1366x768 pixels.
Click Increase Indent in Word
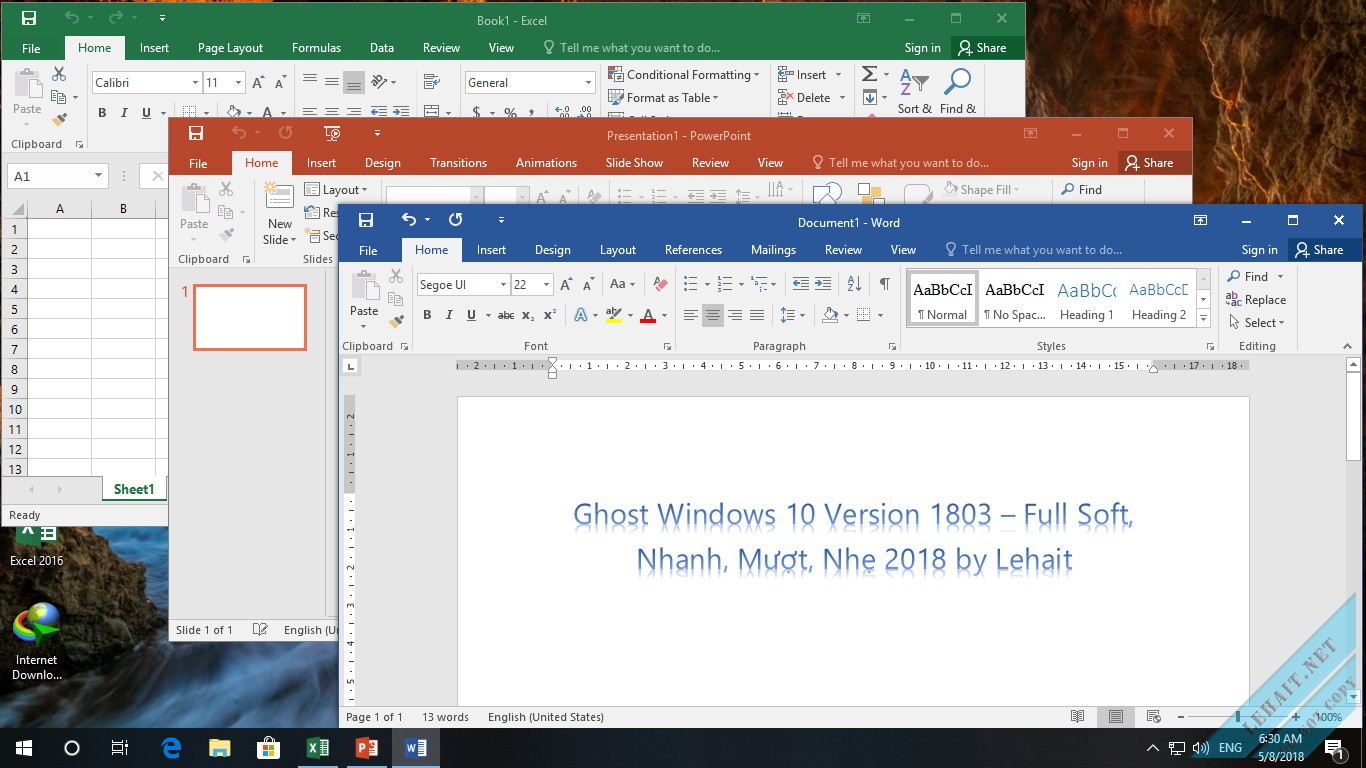(823, 284)
